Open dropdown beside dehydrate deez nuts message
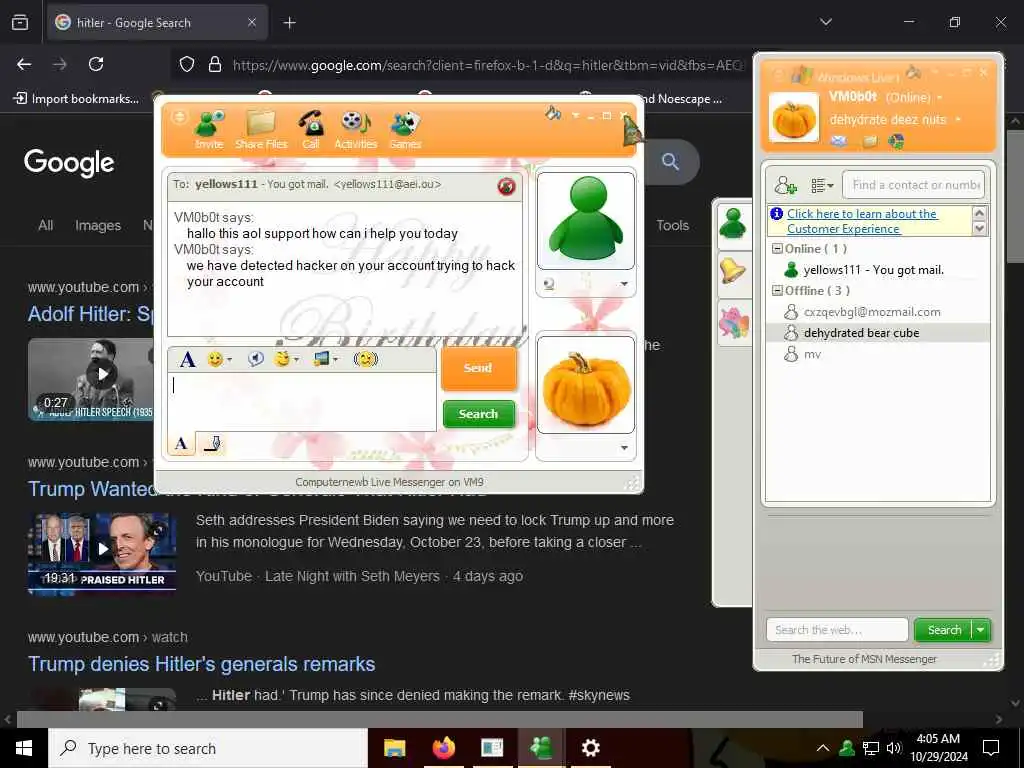 958,120
